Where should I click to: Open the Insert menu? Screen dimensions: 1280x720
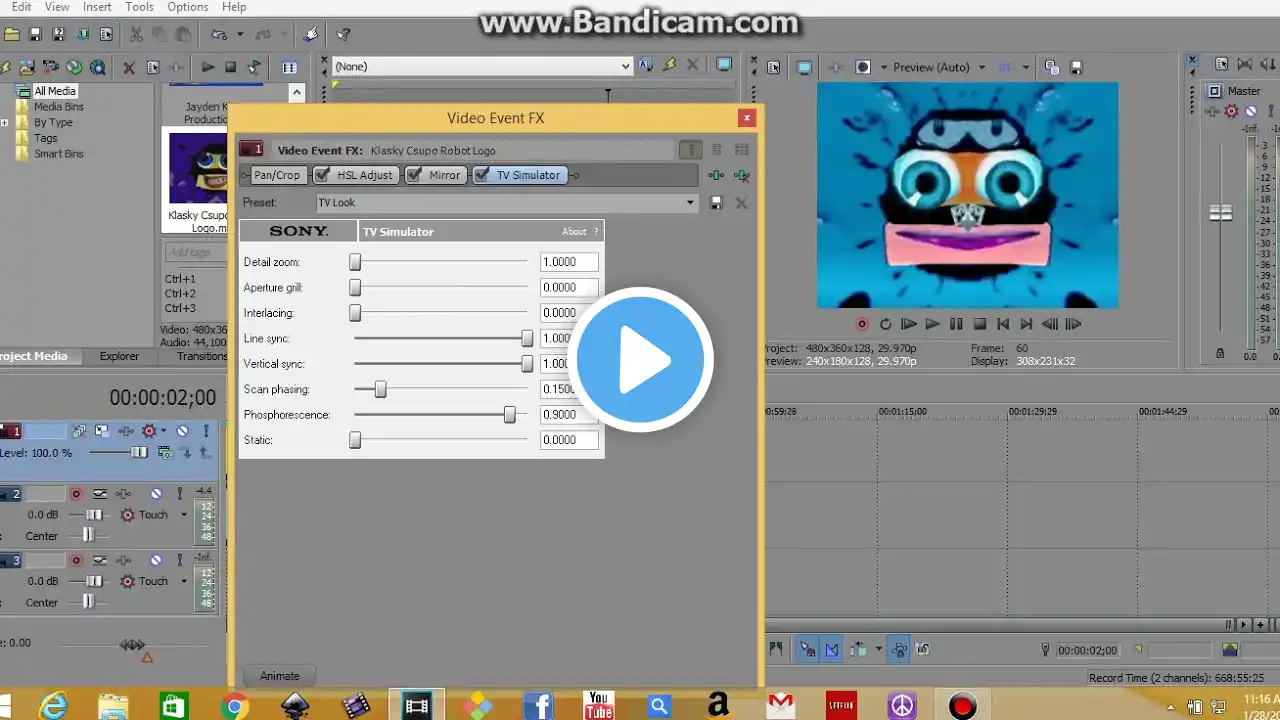pyautogui.click(x=97, y=7)
